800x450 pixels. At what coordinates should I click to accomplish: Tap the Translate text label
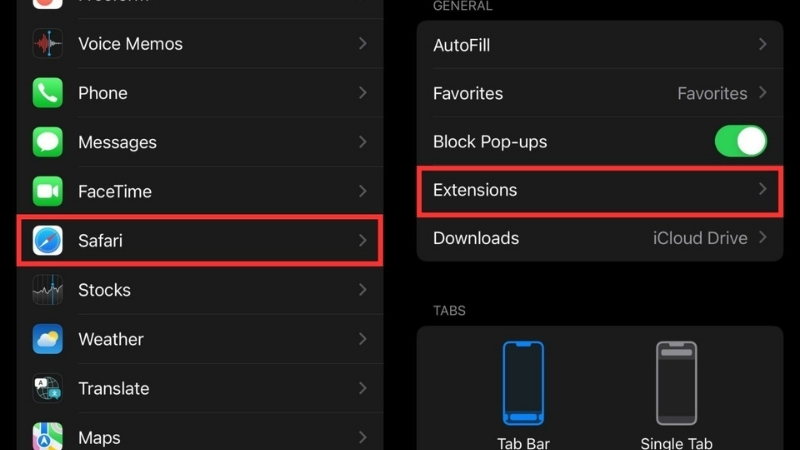click(x=114, y=389)
